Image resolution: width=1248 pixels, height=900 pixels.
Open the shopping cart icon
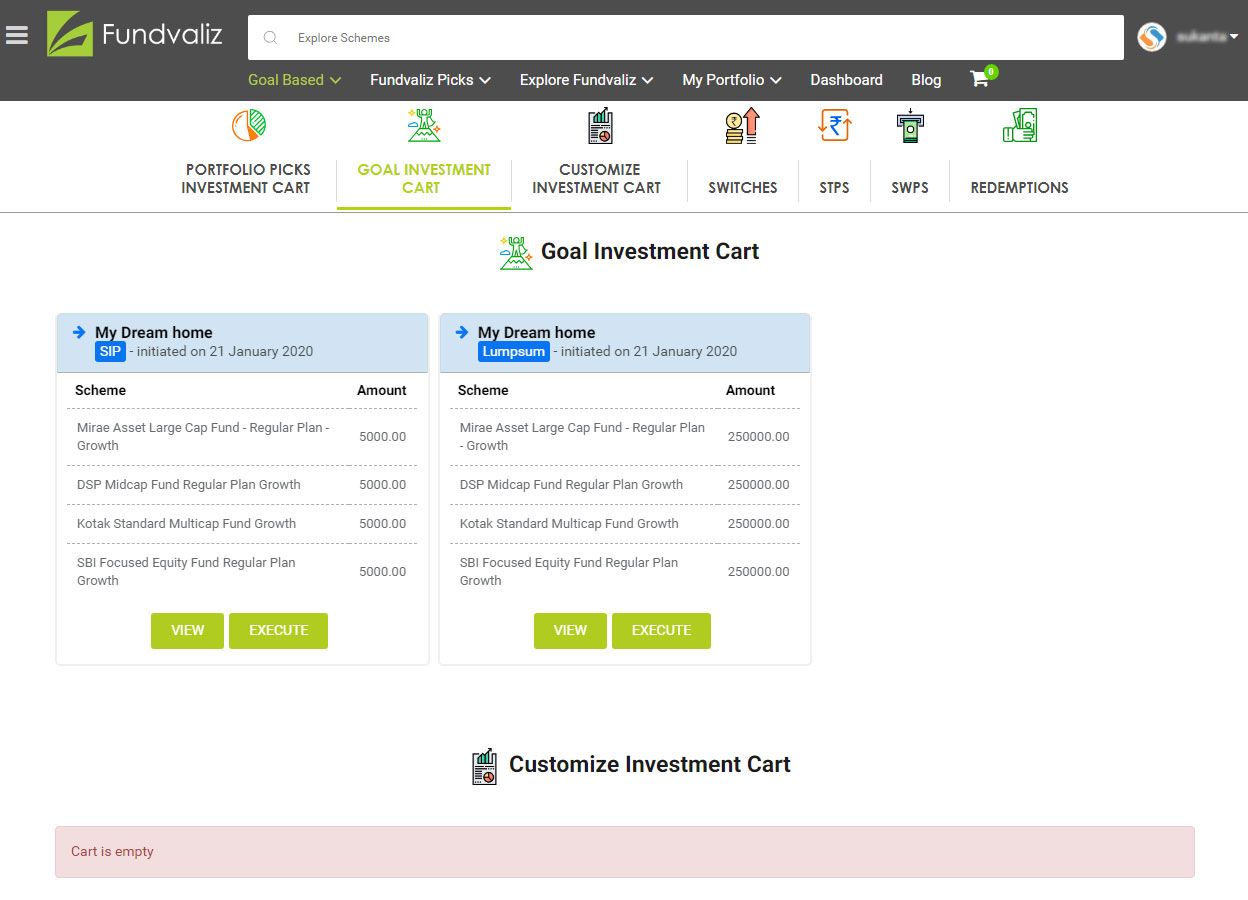[980, 79]
